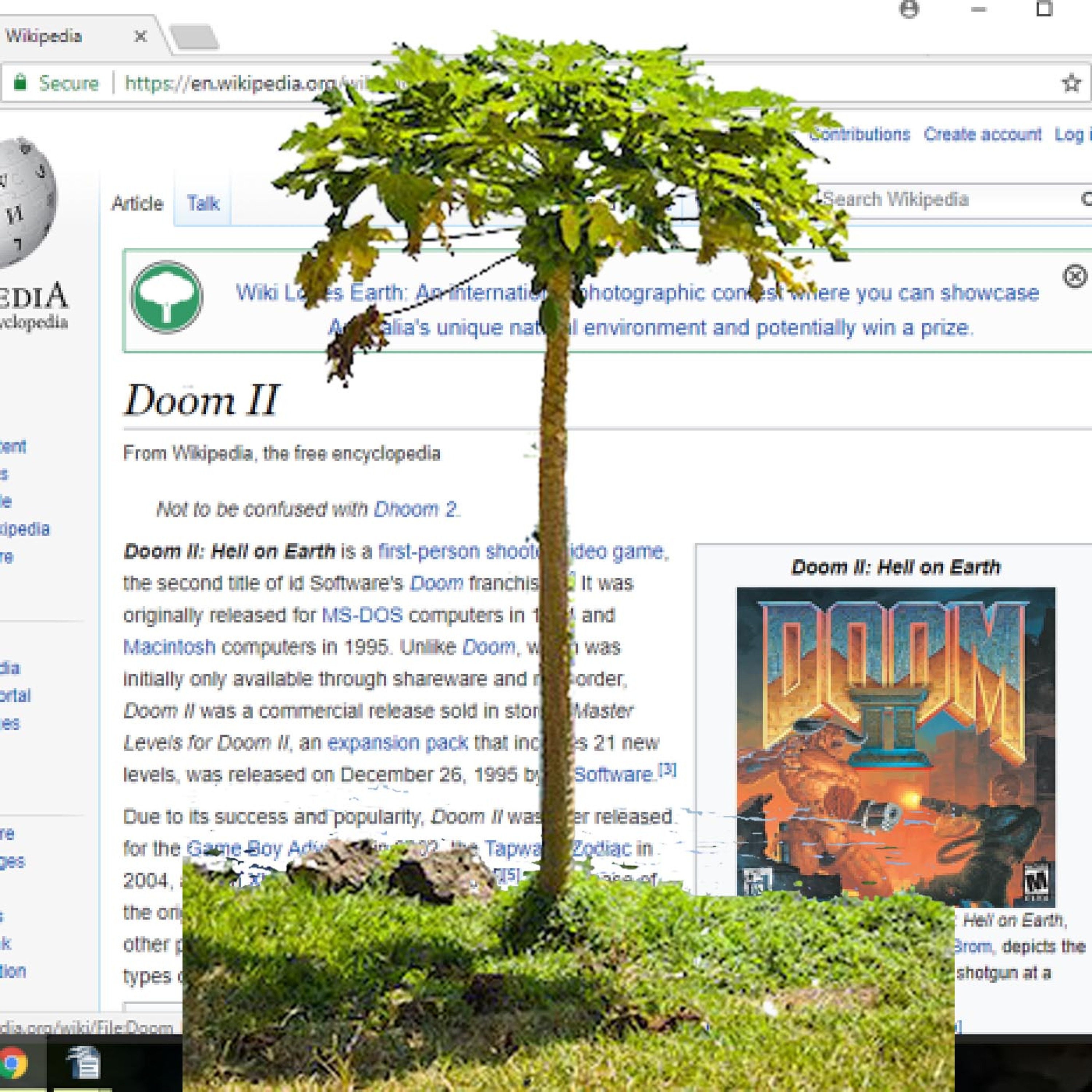The image size is (1092, 1092).
Task: Click the Wiki Loves Earth green tree icon
Action: click(x=167, y=297)
